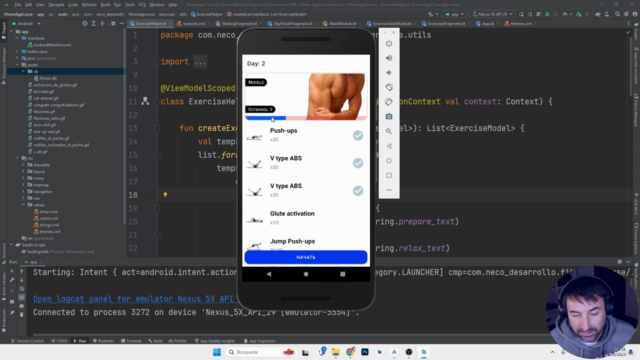Click emulator sidebar back triangle icon
The height and width of the screenshot is (360, 640).
click(389, 146)
